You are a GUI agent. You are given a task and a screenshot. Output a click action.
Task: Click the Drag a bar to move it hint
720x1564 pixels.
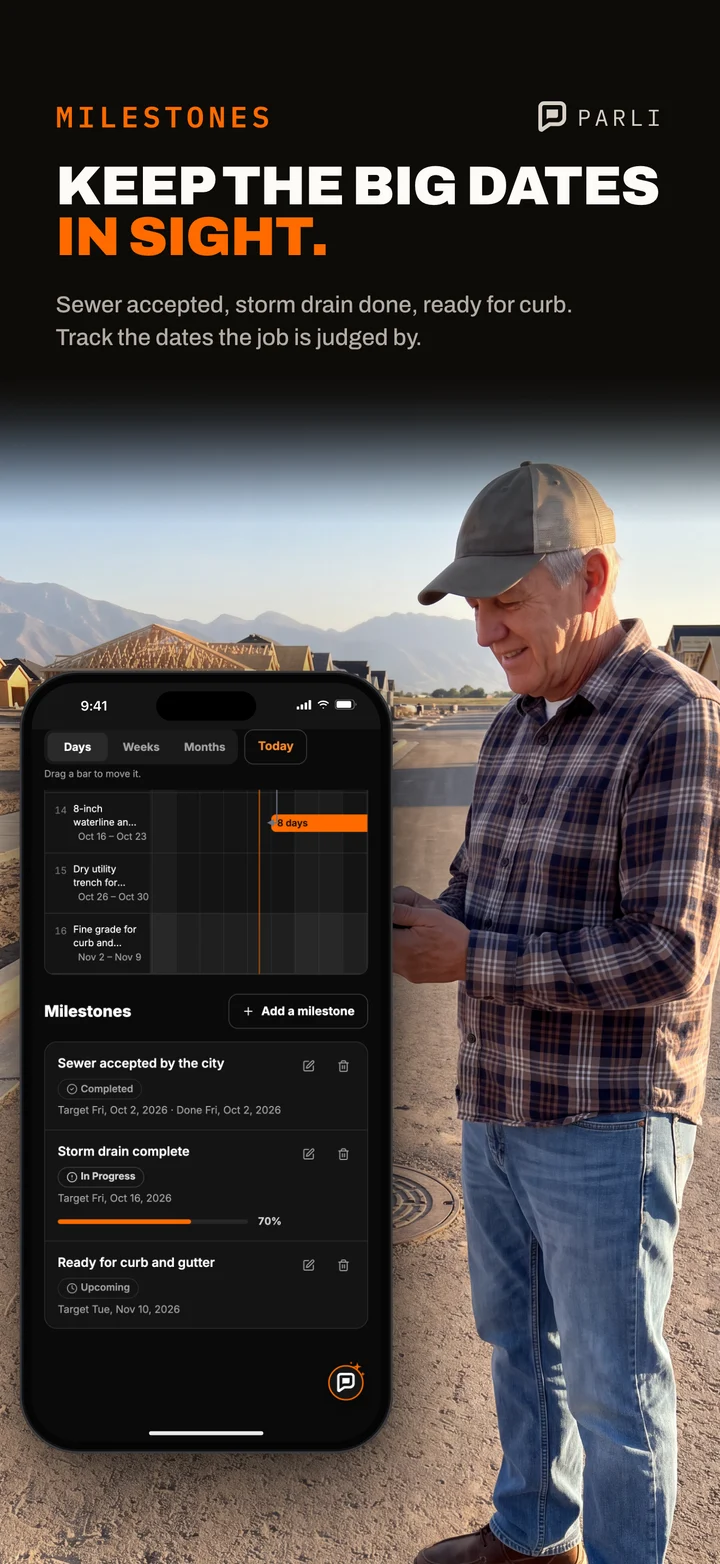tap(92, 774)
